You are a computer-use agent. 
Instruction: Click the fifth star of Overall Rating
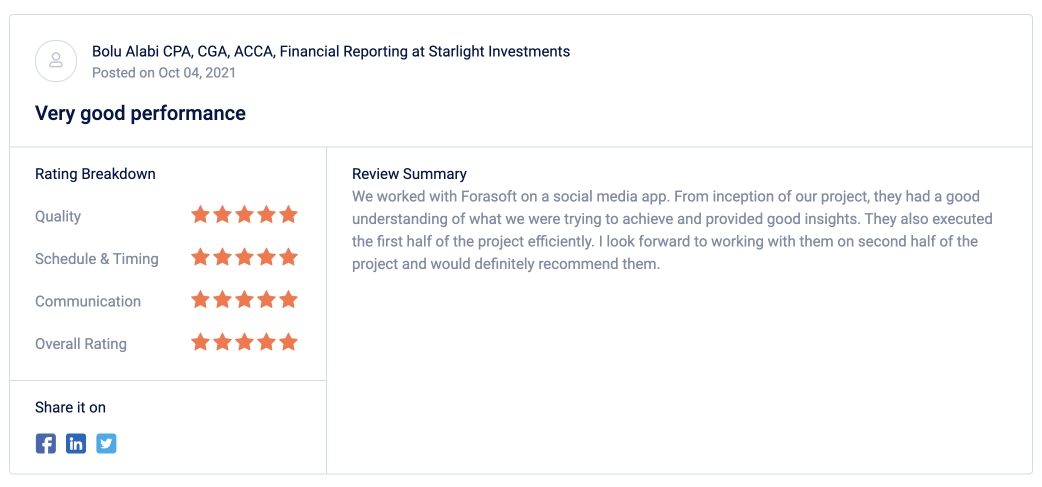[288, 342]
